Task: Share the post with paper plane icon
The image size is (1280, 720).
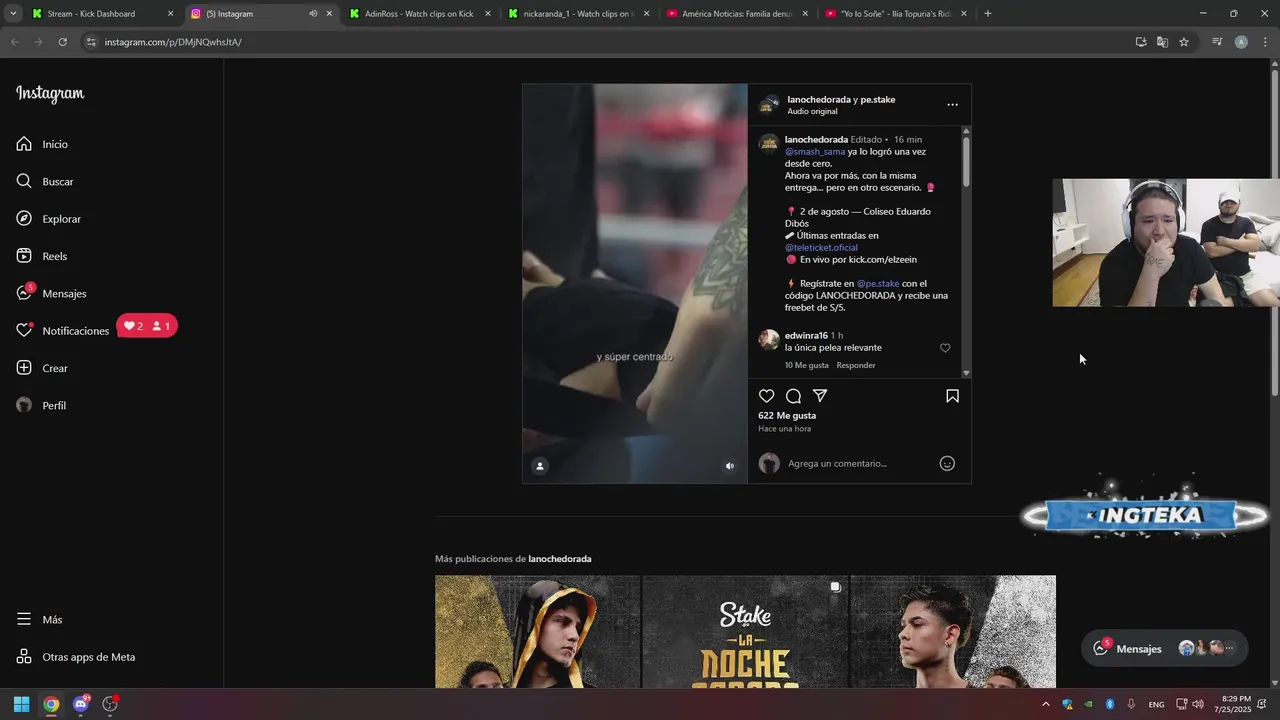Action: (820, 396)
